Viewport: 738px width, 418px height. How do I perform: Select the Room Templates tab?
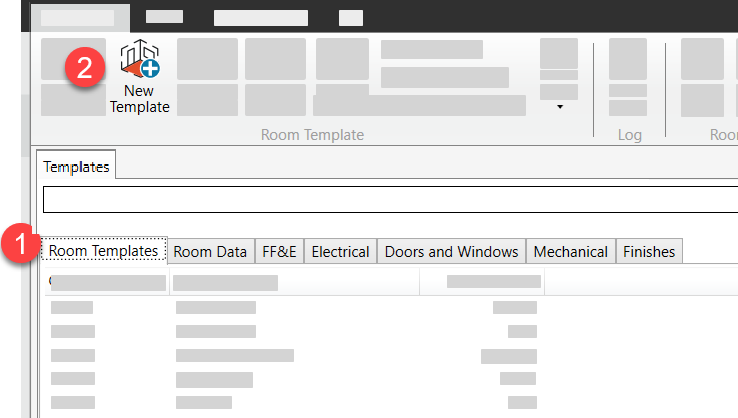104,251
